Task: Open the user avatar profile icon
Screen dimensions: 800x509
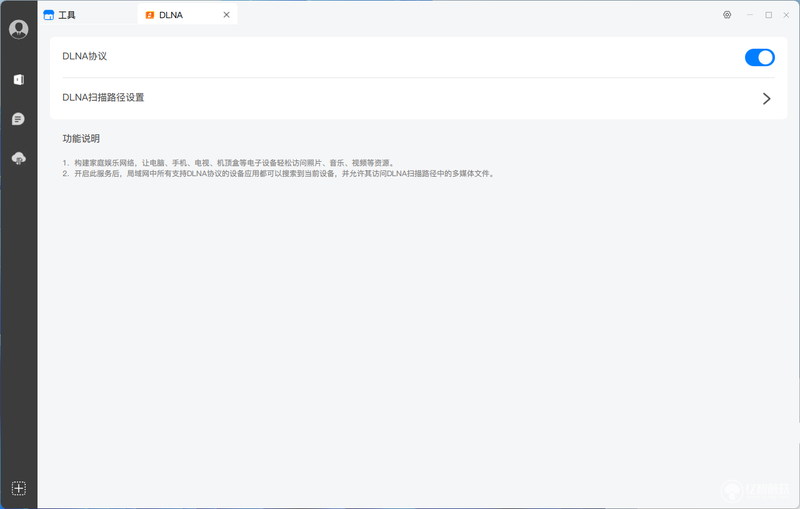Action: pyautogui.click(x=18, y=29)
